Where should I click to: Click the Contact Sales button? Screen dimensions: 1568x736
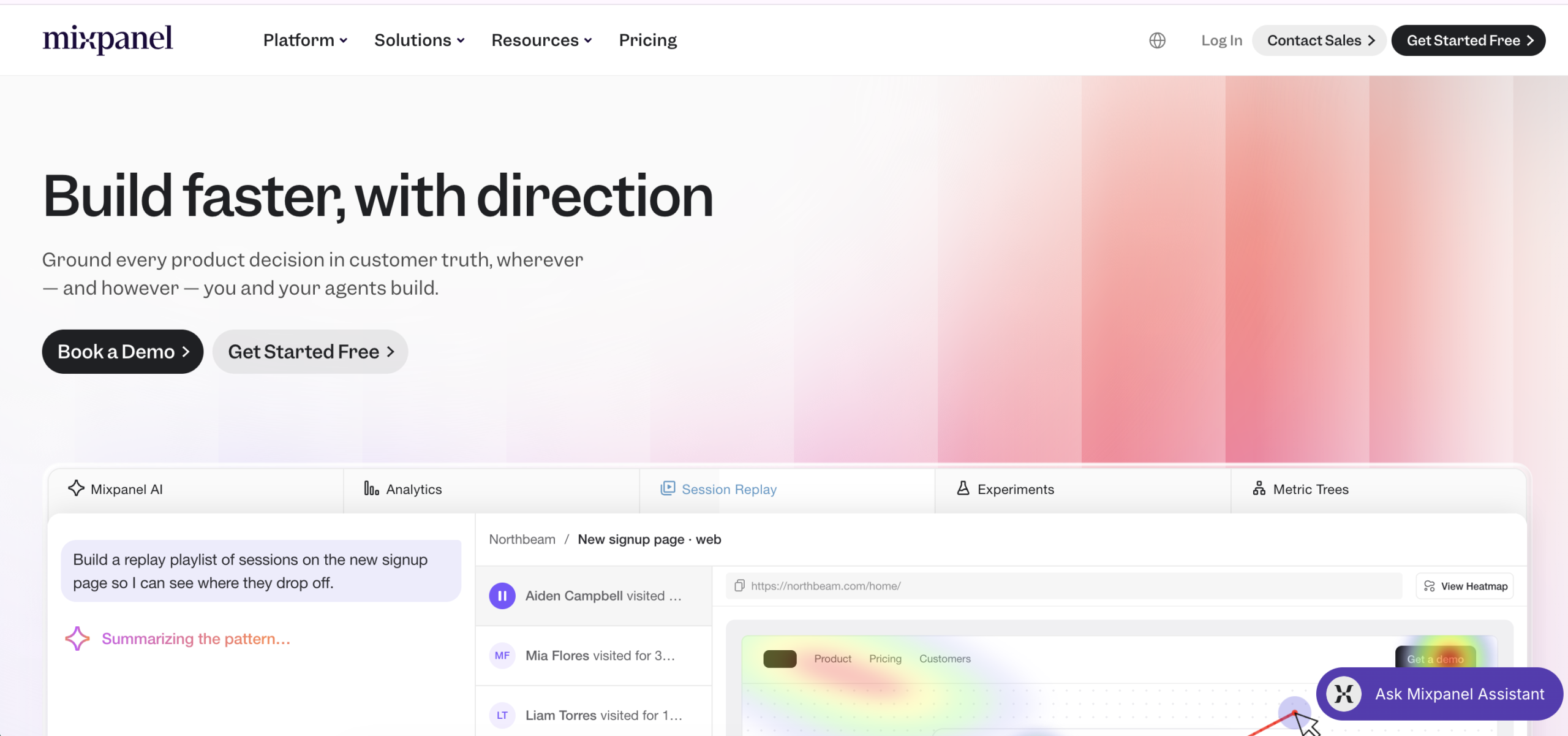[x=1319, y=40]
